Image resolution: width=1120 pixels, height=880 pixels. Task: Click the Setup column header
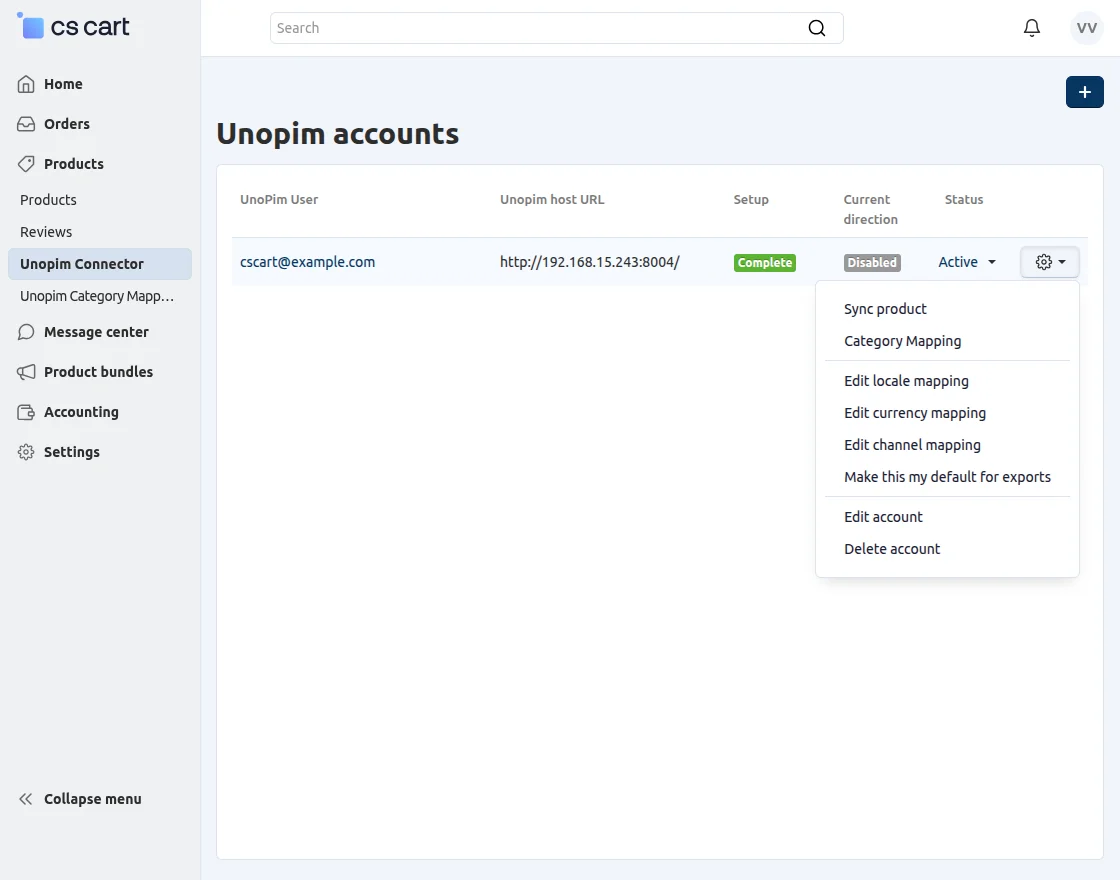click(x=751, y=200)
